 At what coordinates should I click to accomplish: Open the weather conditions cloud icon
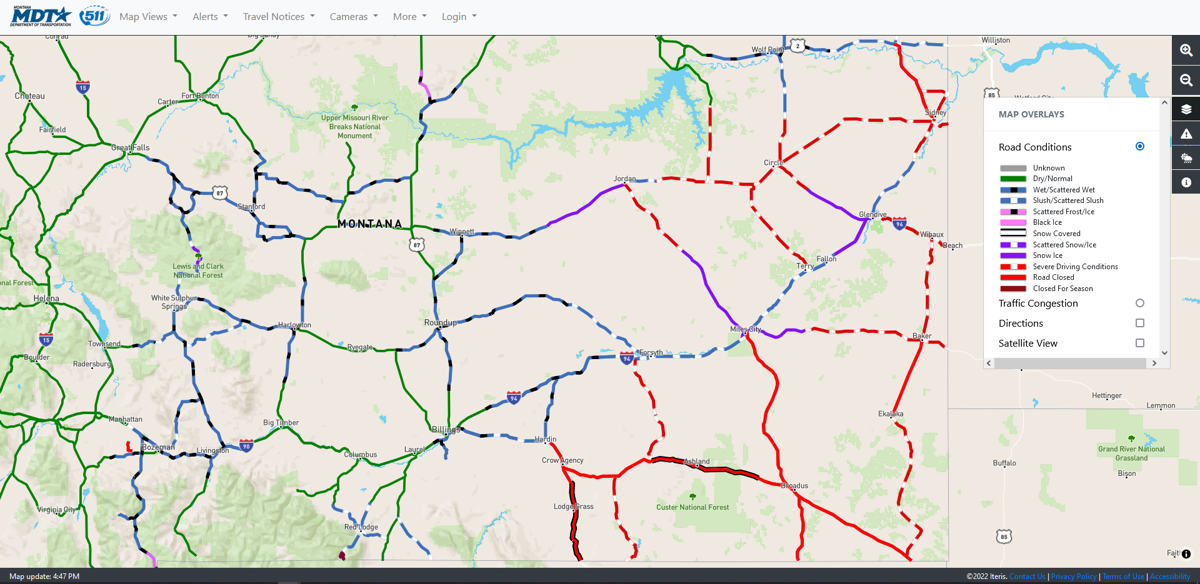[1186, 157]
